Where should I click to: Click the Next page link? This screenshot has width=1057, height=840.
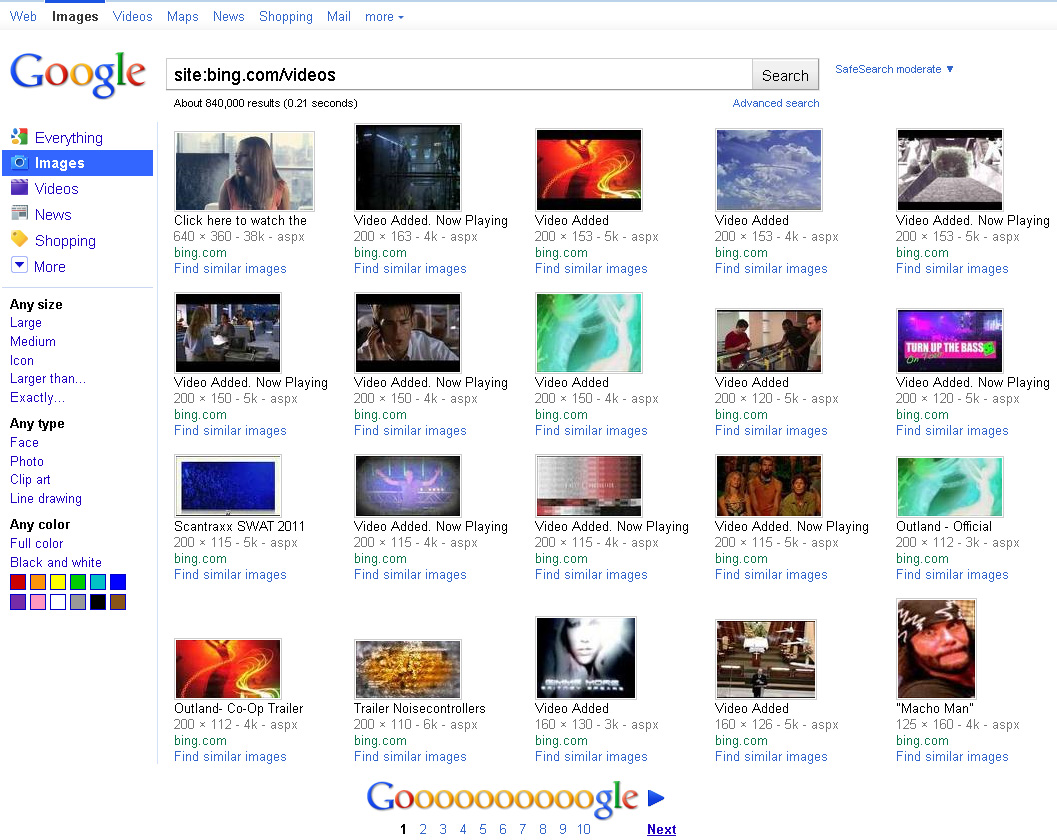tap(661, 829)
